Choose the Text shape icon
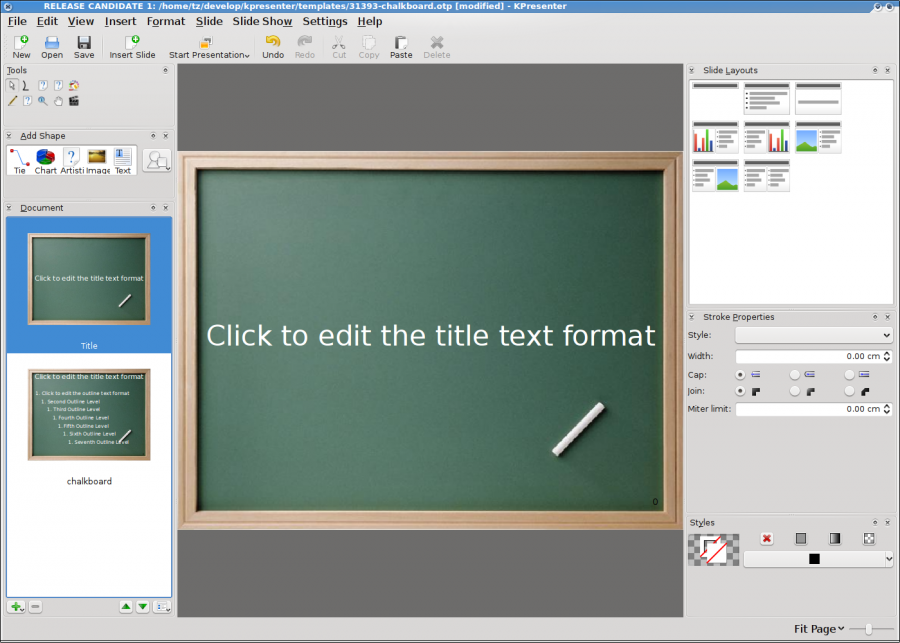Image resolution: width=900 pixels, height=643 pixels. pos(123,160)
